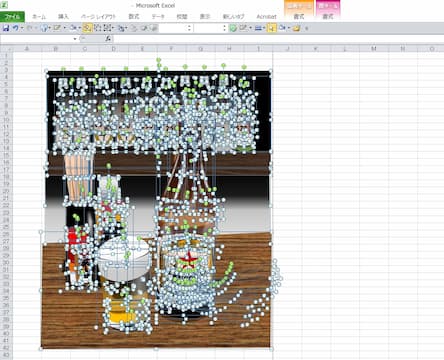Open the Acrobat ribbon tab

click(x=266, y=16)
